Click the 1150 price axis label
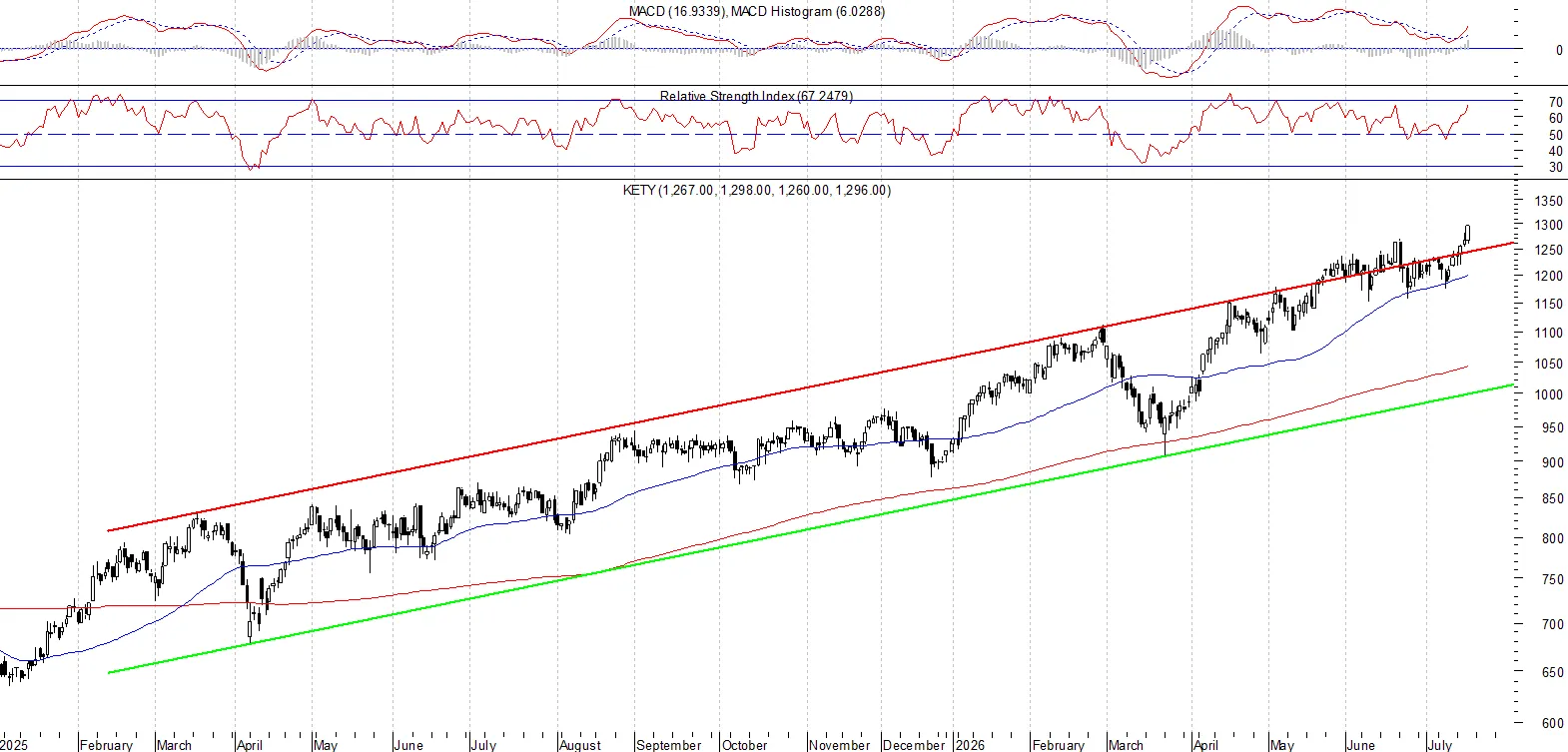The image size is (1568, 752). (1549, 305)
